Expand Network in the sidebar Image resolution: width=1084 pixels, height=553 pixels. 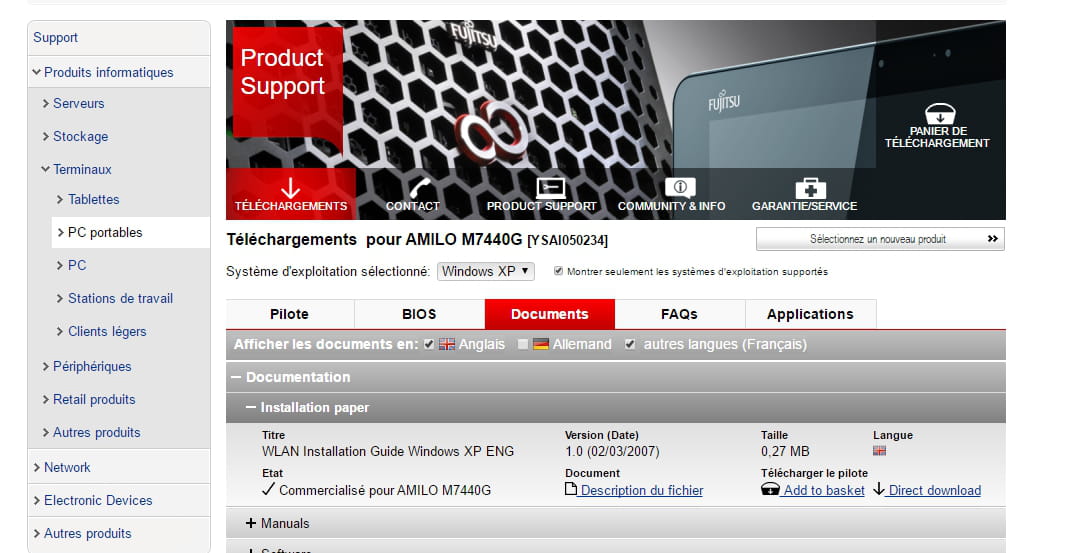click(x=36, y=467)
